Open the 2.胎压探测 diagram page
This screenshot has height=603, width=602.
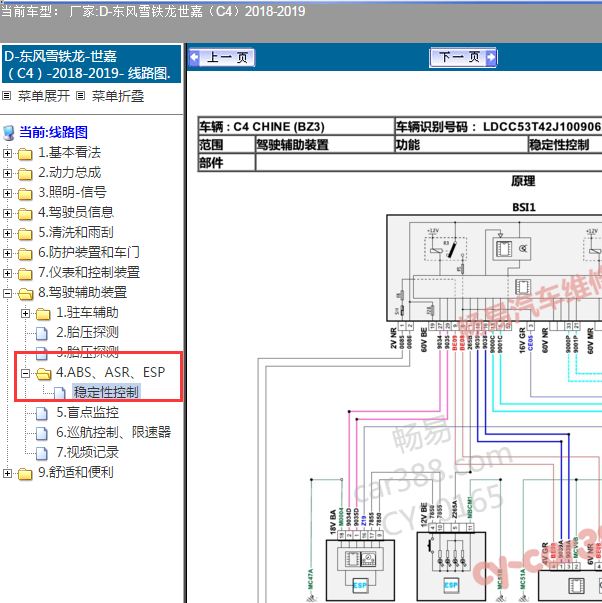(87, 332)
